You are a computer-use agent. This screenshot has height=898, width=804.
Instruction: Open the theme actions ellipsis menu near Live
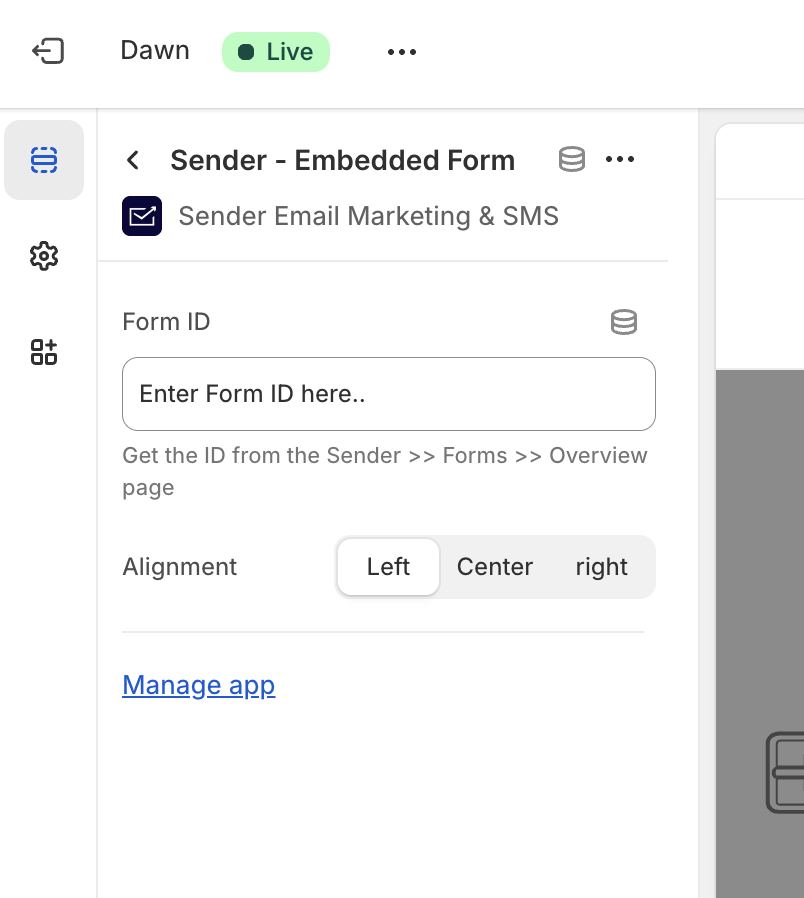tap(402, 52)
